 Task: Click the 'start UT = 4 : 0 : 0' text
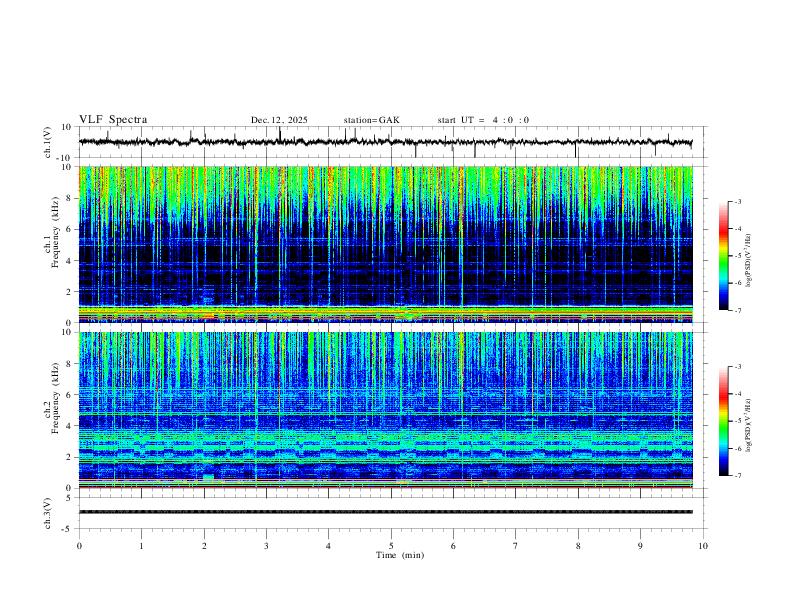tap(483, 120)
